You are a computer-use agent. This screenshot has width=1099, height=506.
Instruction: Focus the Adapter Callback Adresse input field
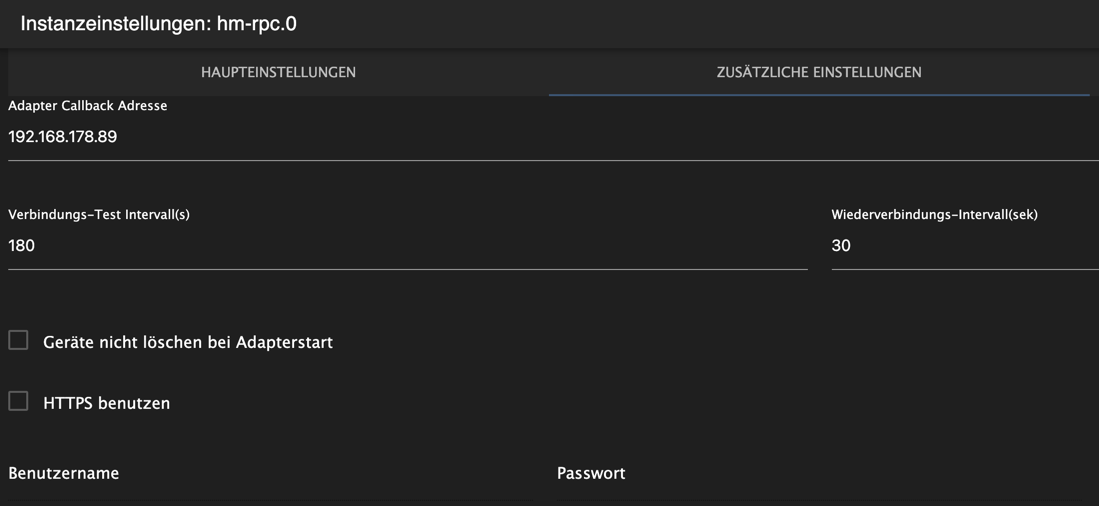(x=553, y=137)
